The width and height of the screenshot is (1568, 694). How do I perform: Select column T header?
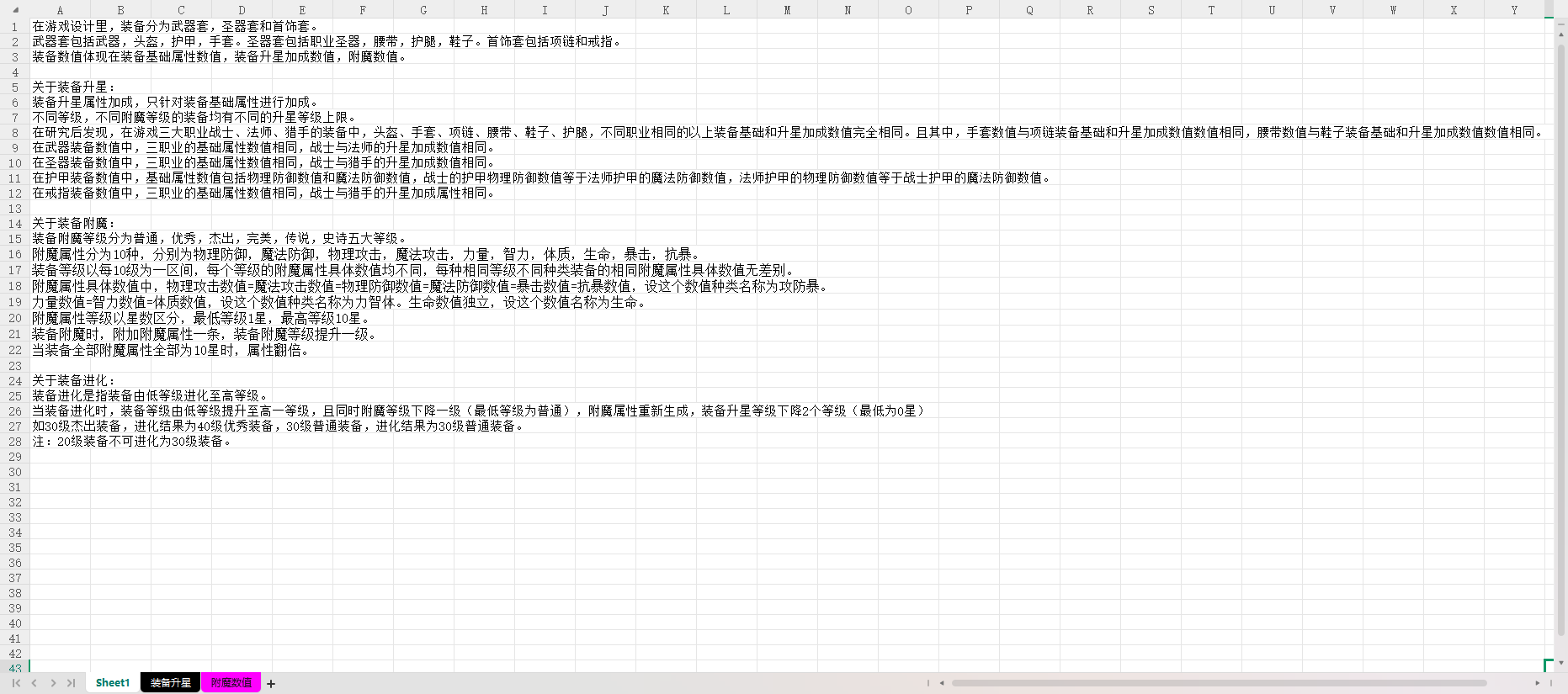1211,10
